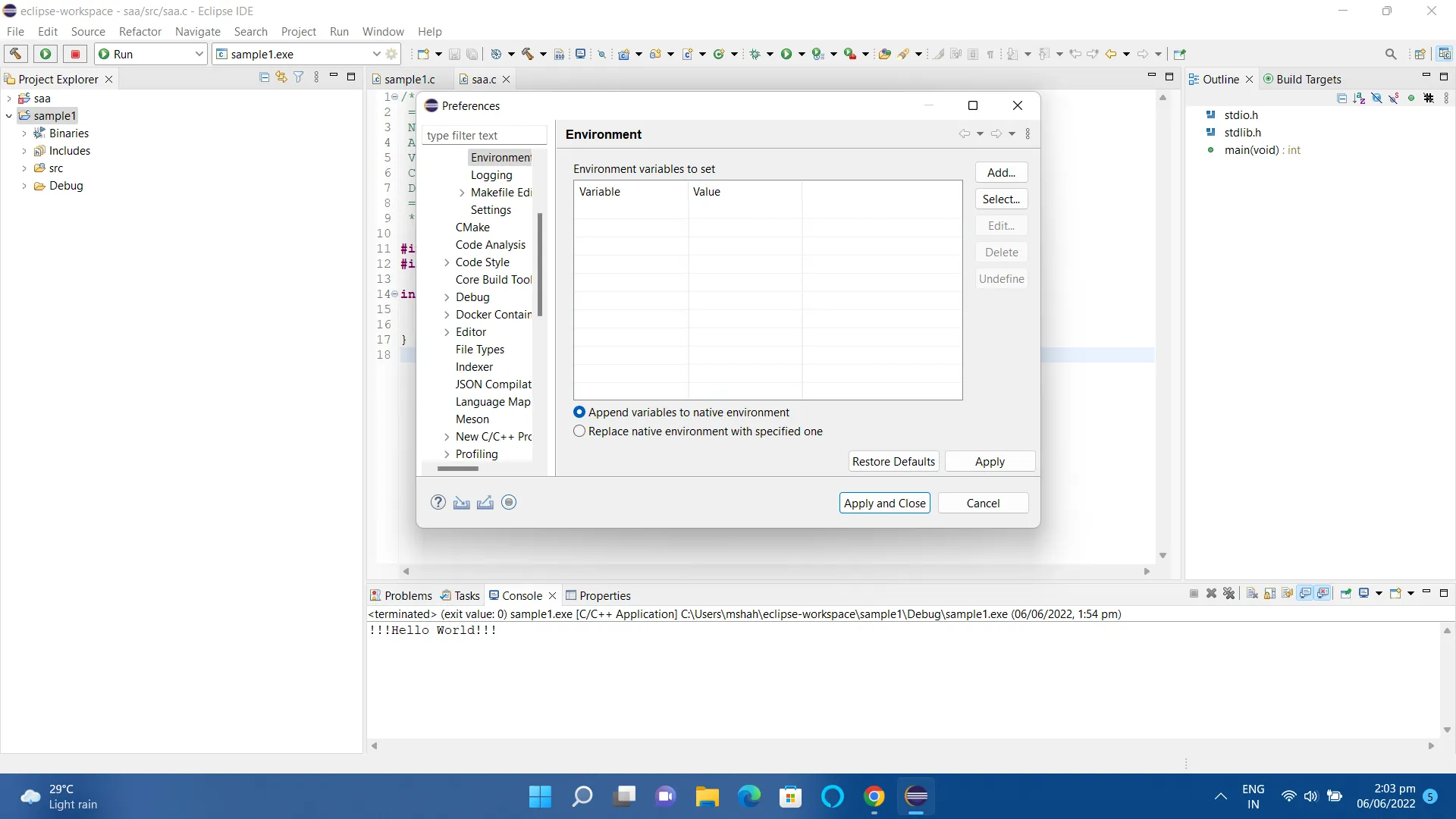This screenshot has width=1456, height=819.
Task: Expand the saa project in Project Explorer
Action: coord(9,99)
